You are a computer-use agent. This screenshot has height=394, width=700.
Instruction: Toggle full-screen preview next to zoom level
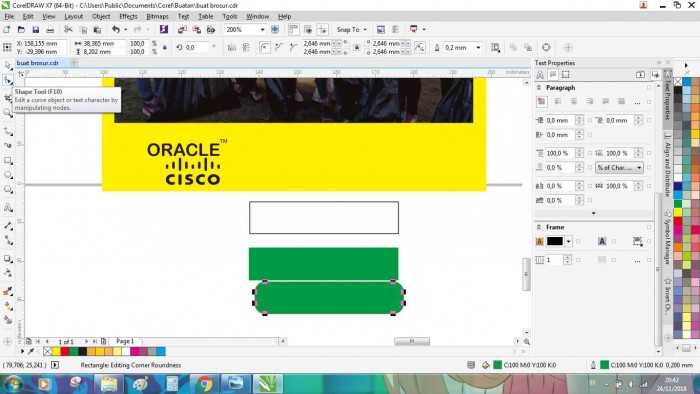point(275,29)
